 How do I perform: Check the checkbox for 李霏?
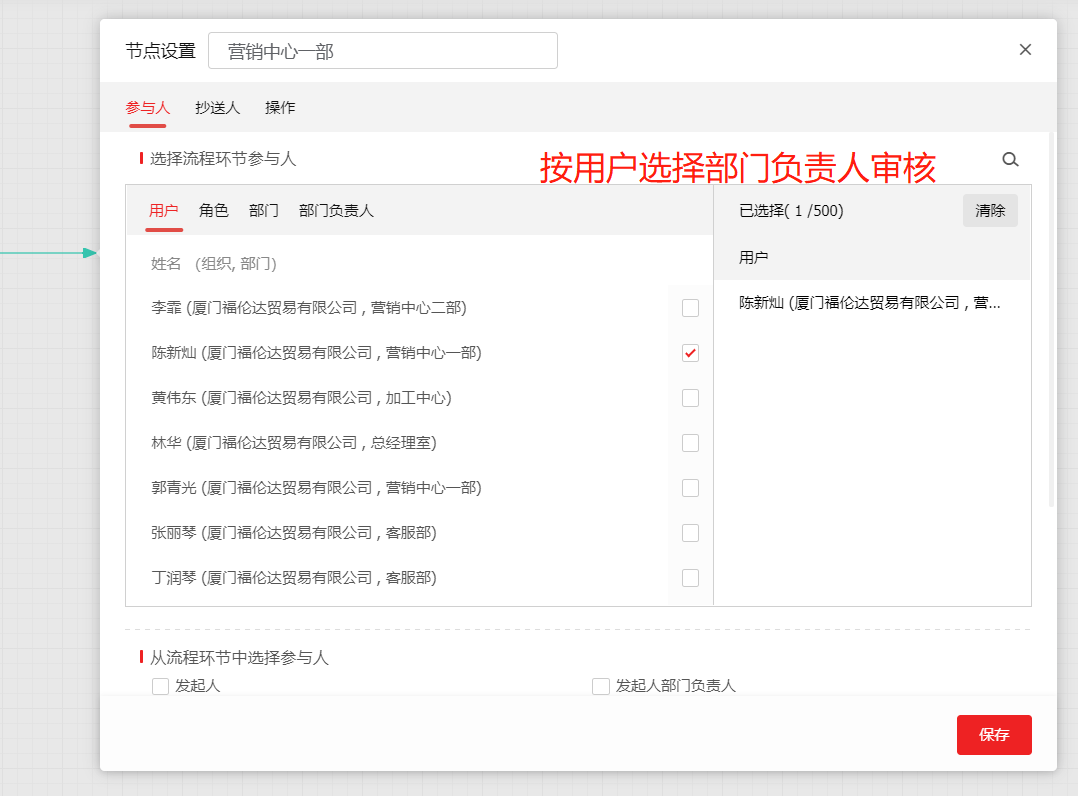coord(690,307)
